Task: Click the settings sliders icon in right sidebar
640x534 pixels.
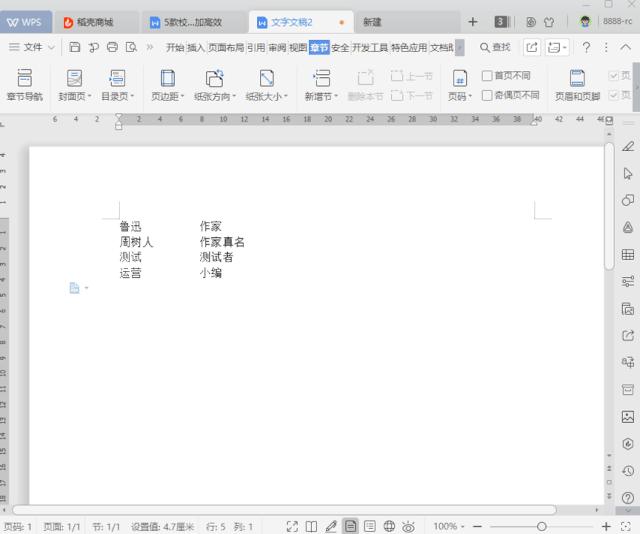Action: tap(628, 281)
